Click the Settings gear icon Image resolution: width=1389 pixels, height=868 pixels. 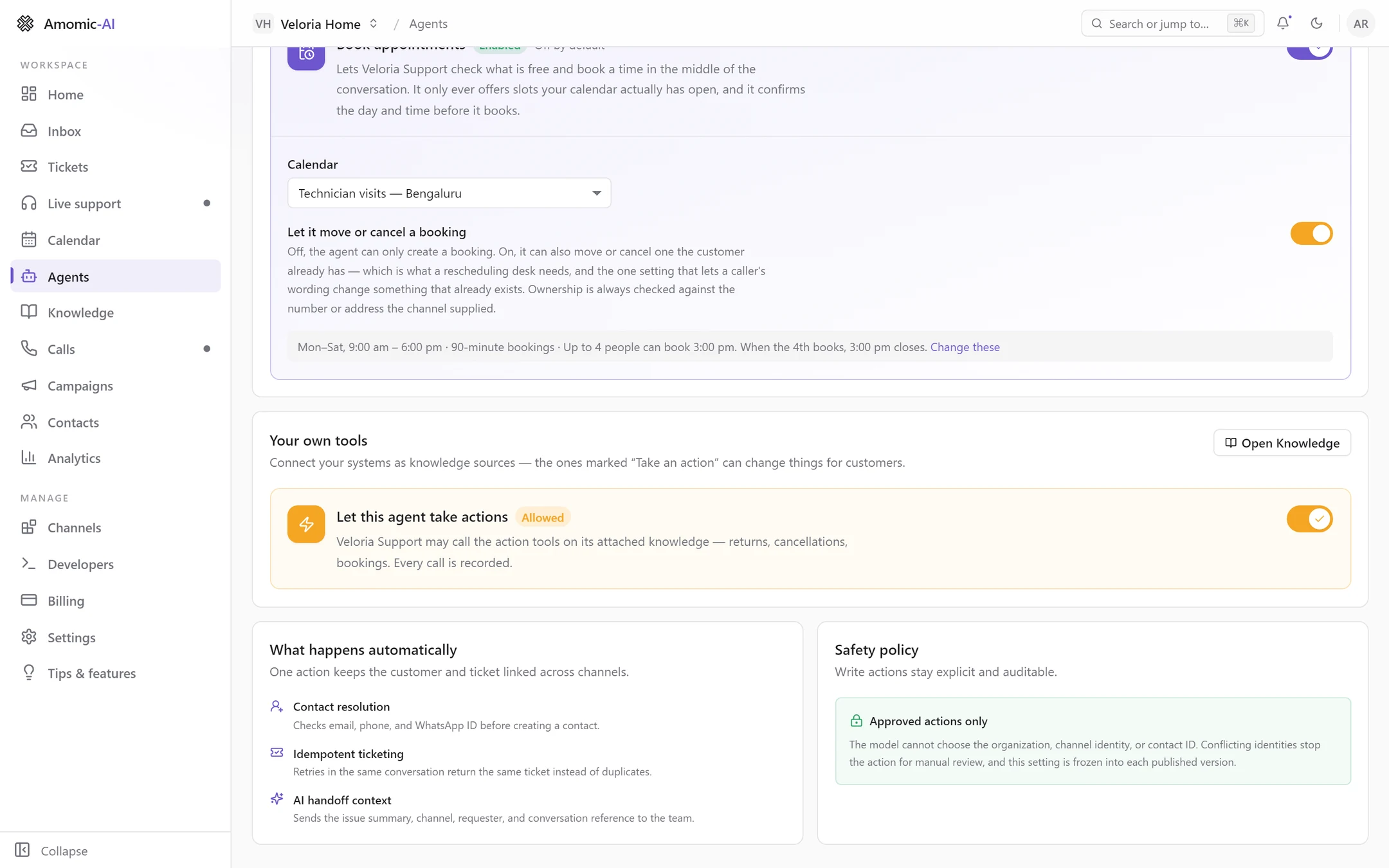(29, 637)
